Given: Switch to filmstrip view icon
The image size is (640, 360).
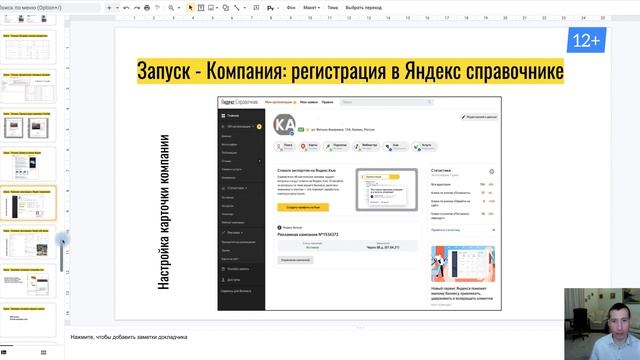Looking at the screenshot, I should [x=4, y=352].
